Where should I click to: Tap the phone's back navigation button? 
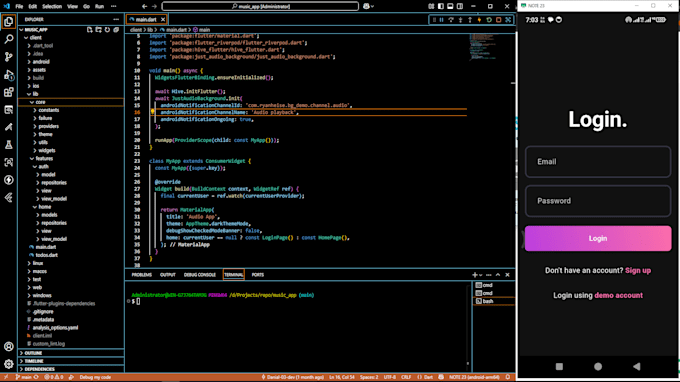point(636,366)
